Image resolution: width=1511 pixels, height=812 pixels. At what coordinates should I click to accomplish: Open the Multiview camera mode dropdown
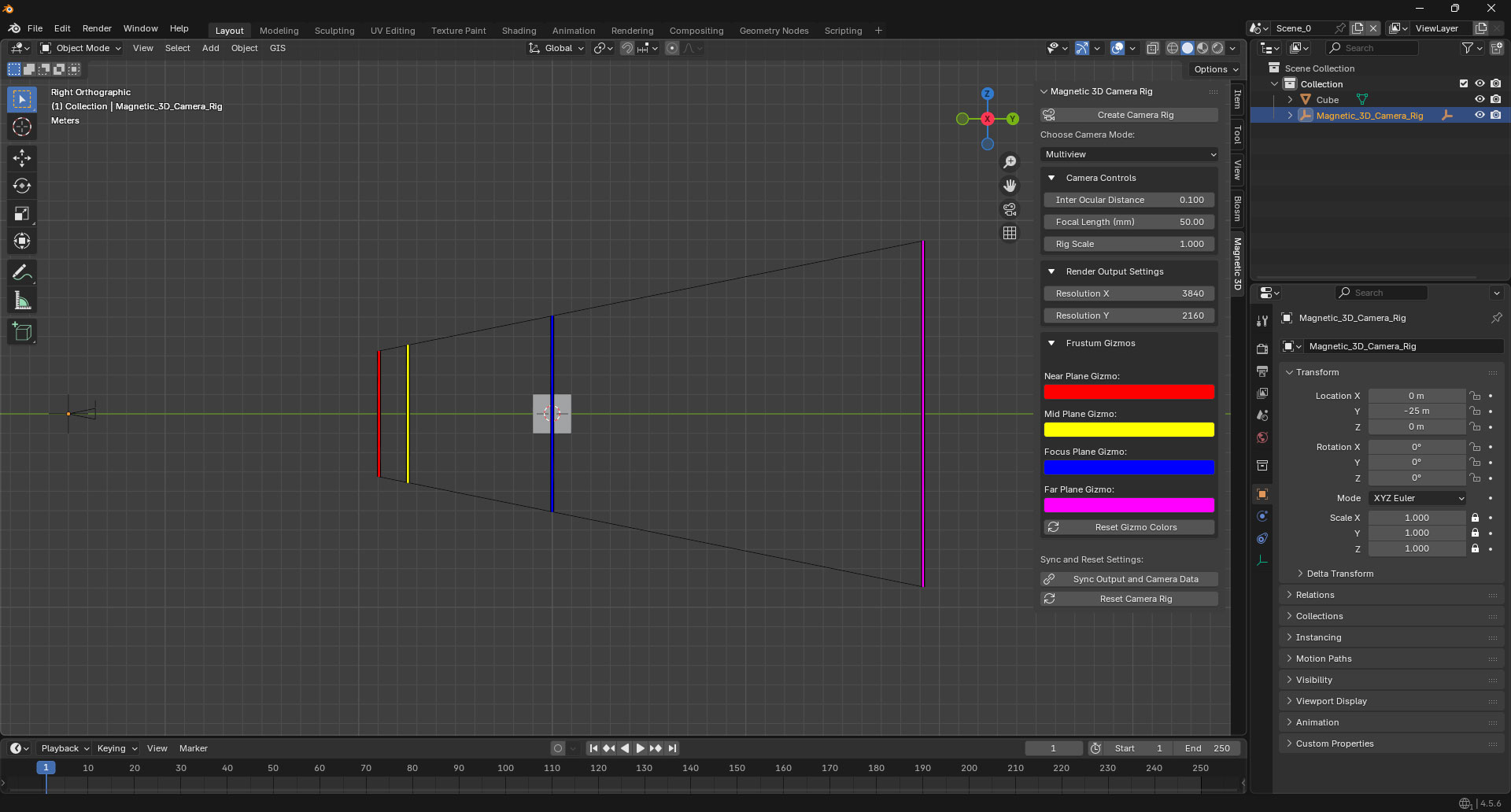point(1129,154)
